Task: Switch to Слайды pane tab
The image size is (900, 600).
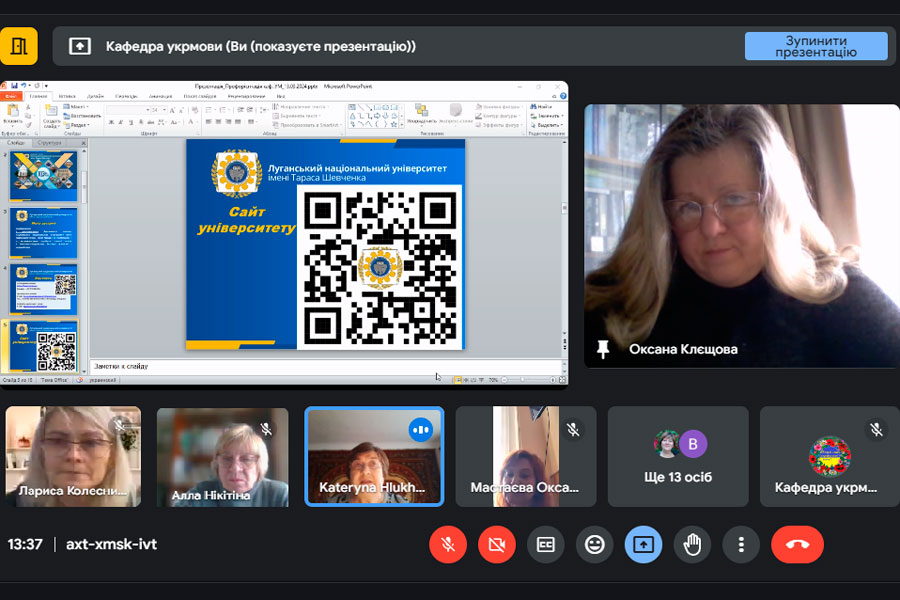Action: (16, 142)
